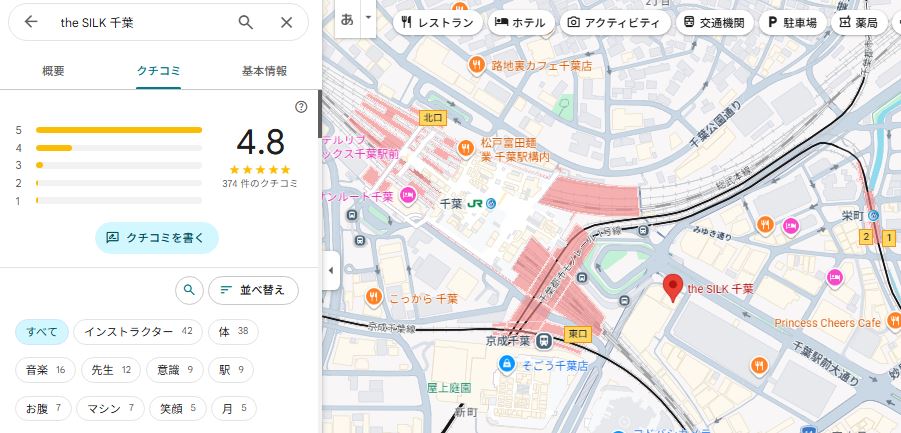Switch to the 基本情報 tab
The height and width of the screenshot is (433, 901).
[264, 71]
